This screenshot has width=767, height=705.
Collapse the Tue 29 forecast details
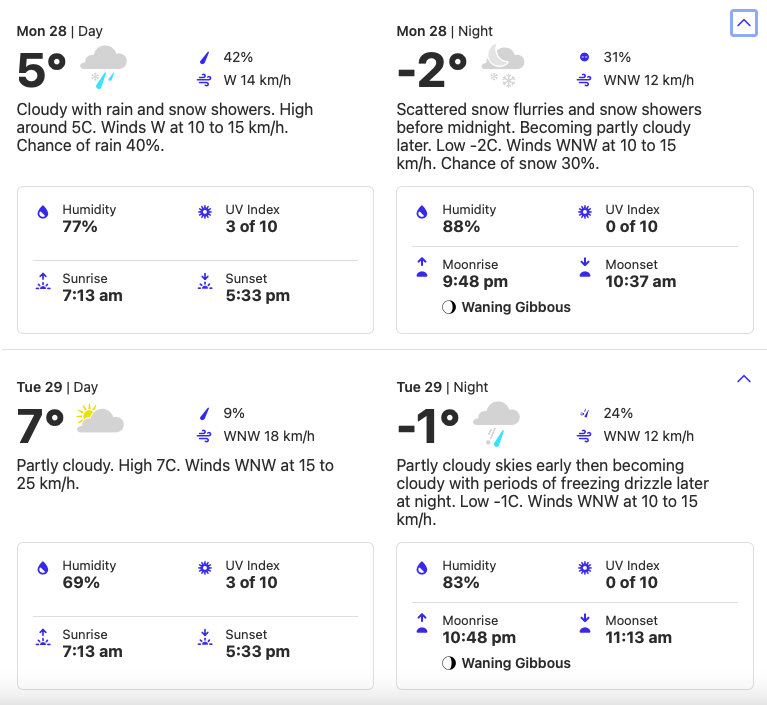coord(743,378)
